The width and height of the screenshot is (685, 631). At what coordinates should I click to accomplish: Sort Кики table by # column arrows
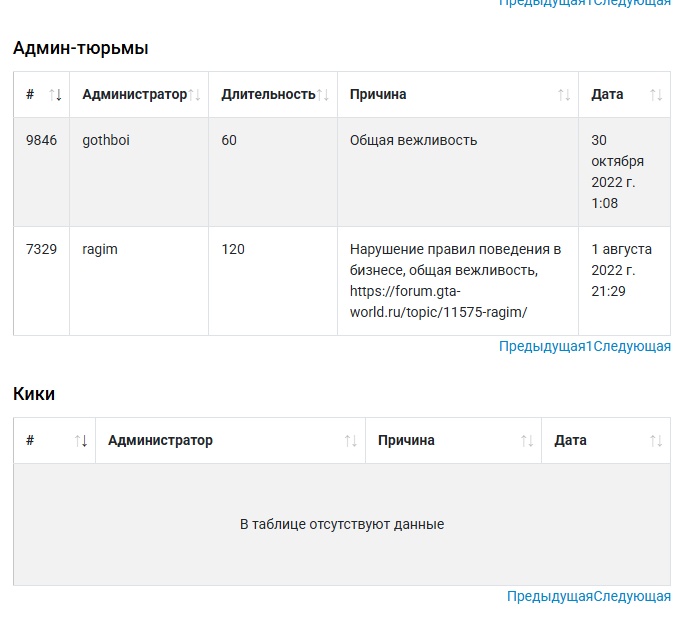pyautogui.click(x=81, y=441)
